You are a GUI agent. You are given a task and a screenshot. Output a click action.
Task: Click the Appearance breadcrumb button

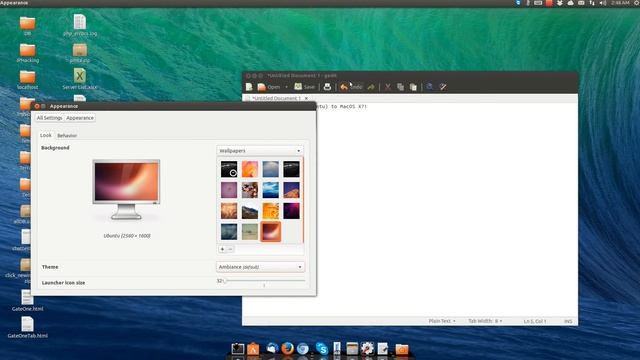click(80, 118)
